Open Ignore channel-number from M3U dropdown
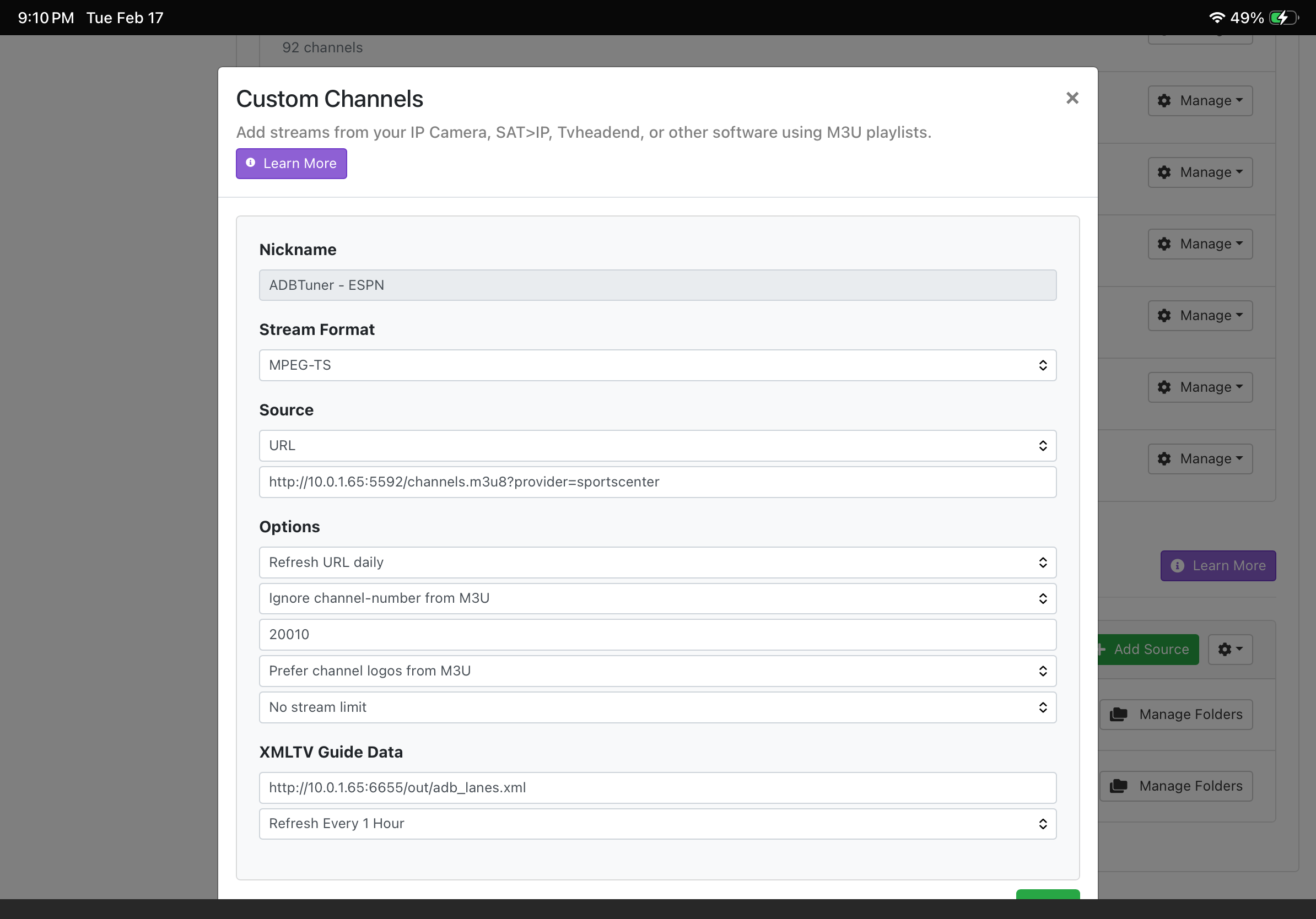 coord(657,598)
